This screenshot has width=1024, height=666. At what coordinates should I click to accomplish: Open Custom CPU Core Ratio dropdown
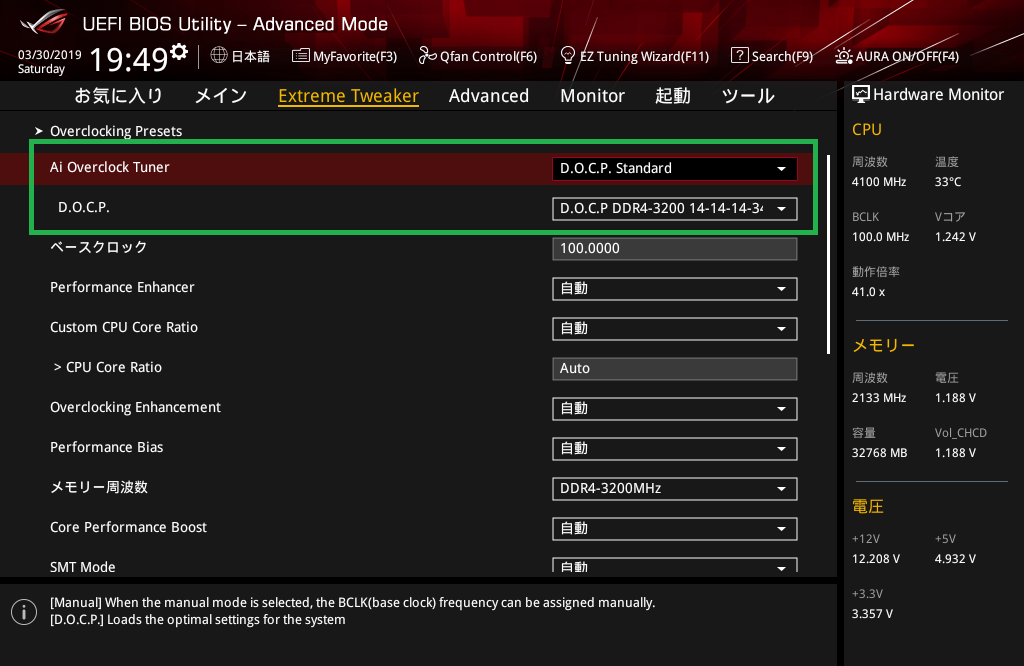[675, 328]
